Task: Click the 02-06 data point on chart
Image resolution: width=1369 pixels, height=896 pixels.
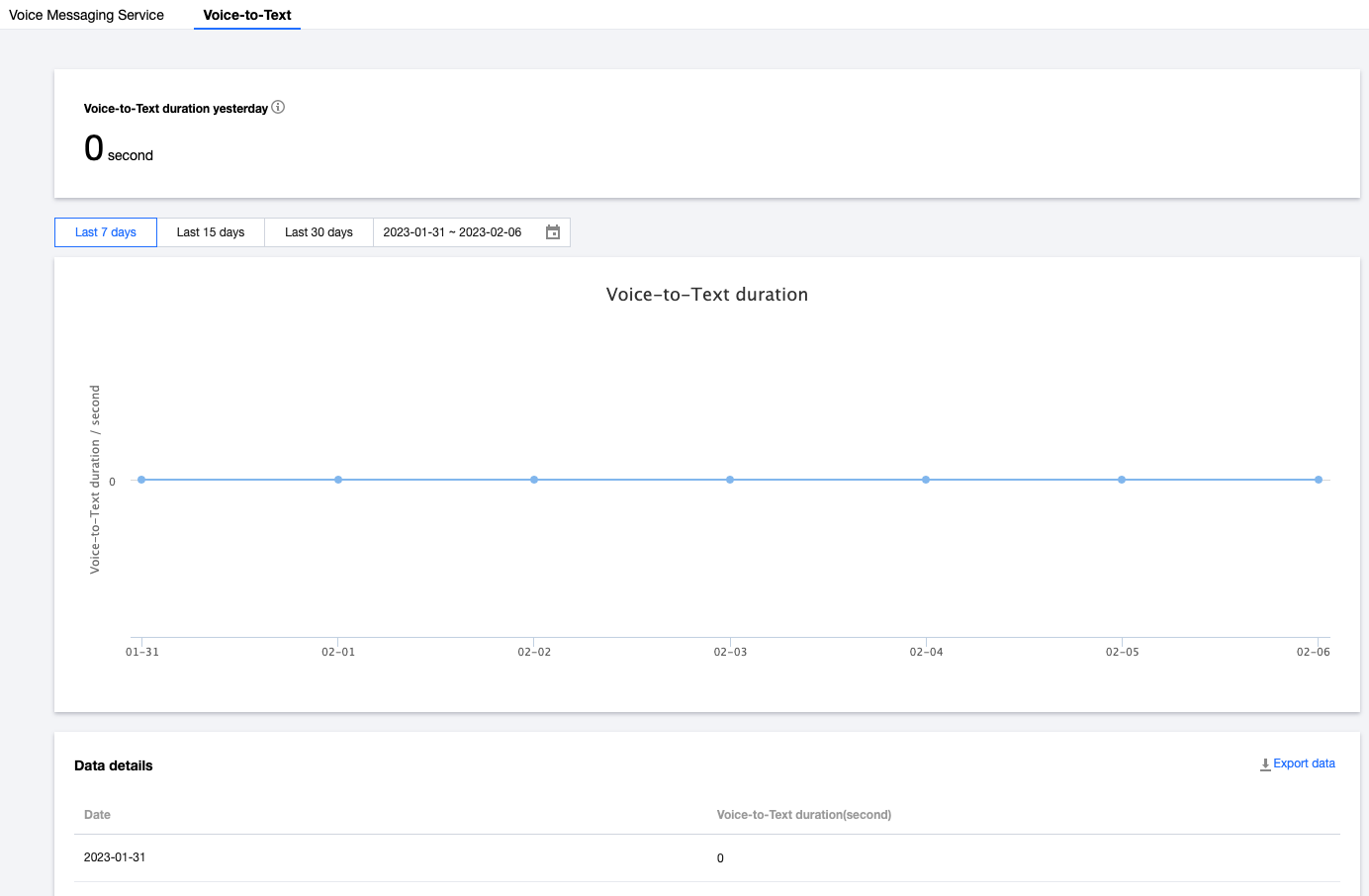Action: pos(1319,480)
